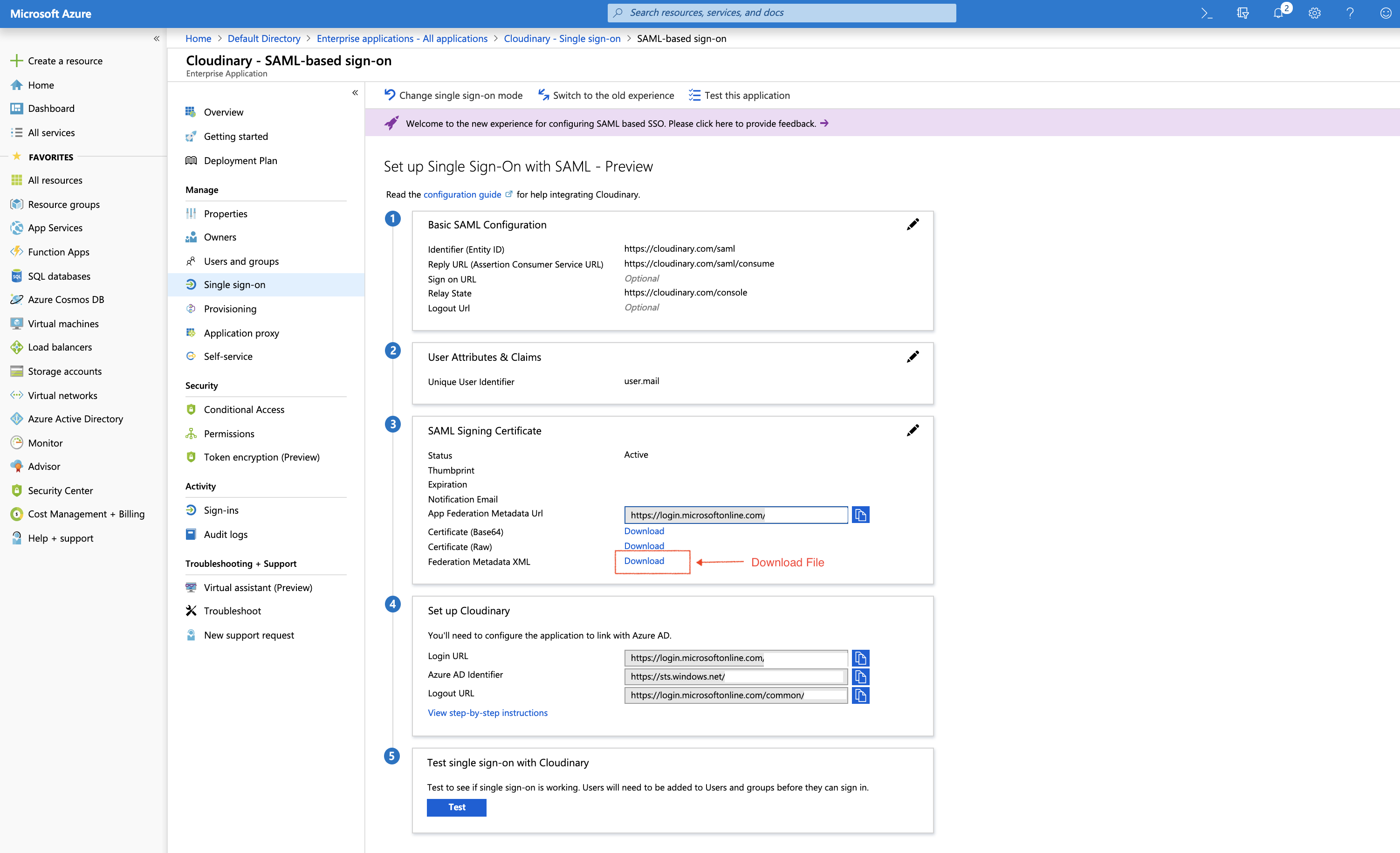Copy the App Federation Metadata Url

tap(860, 515)
